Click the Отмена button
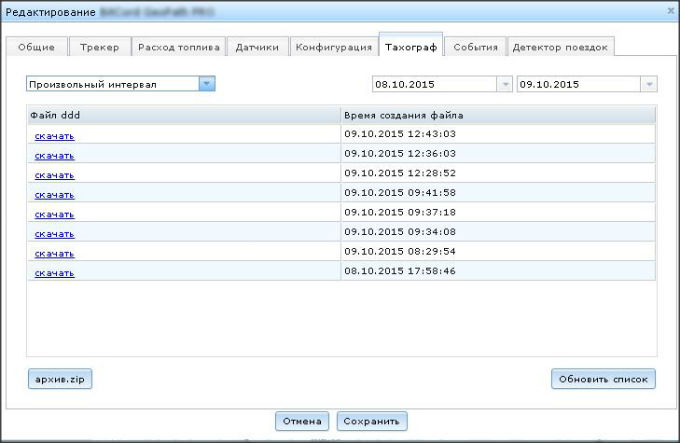Viewport: 680px width, 443px height. pos(302,421)
